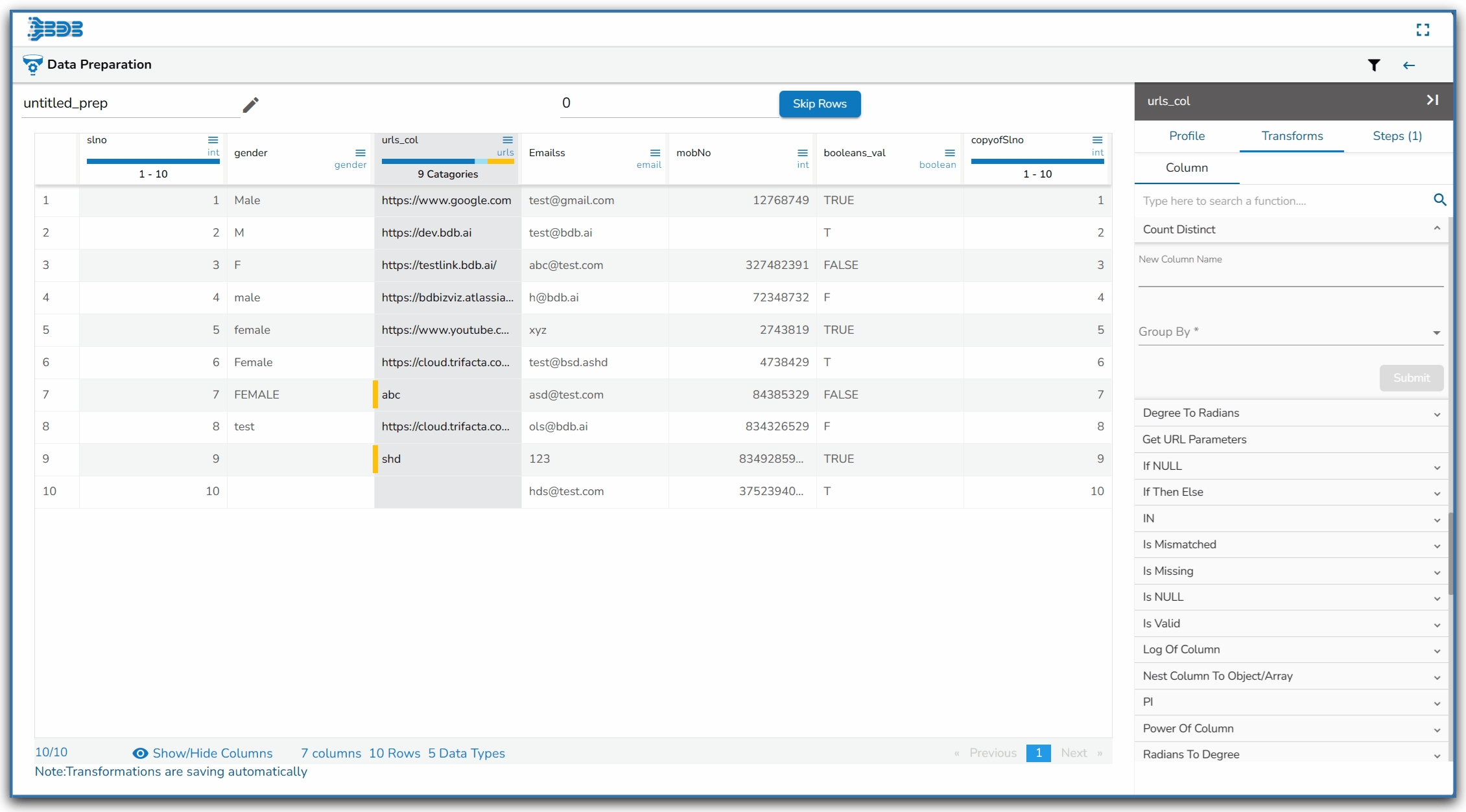Open the Group By dropdown

pos(1290,332)
